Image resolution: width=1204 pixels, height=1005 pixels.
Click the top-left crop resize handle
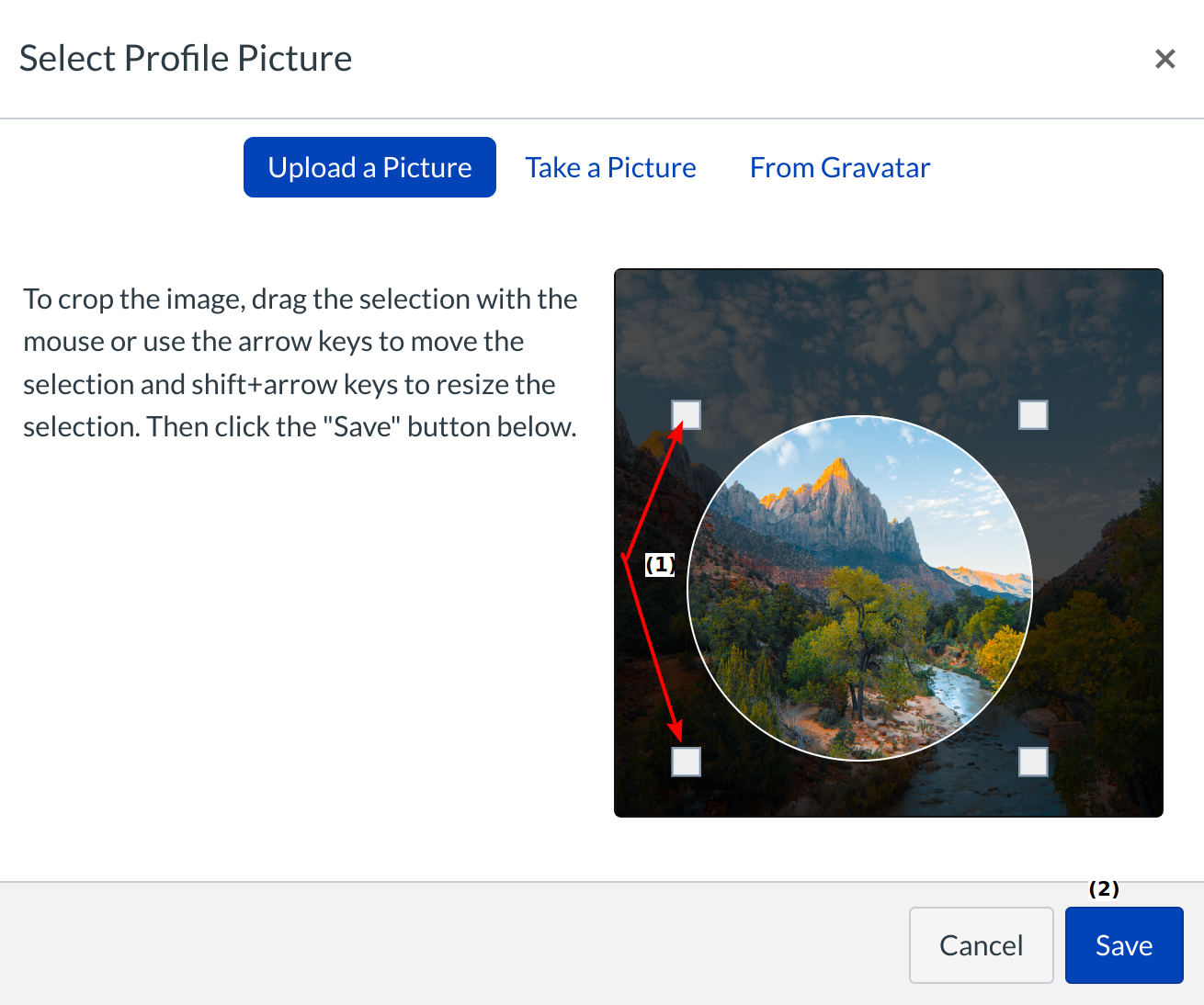point(686,415)
